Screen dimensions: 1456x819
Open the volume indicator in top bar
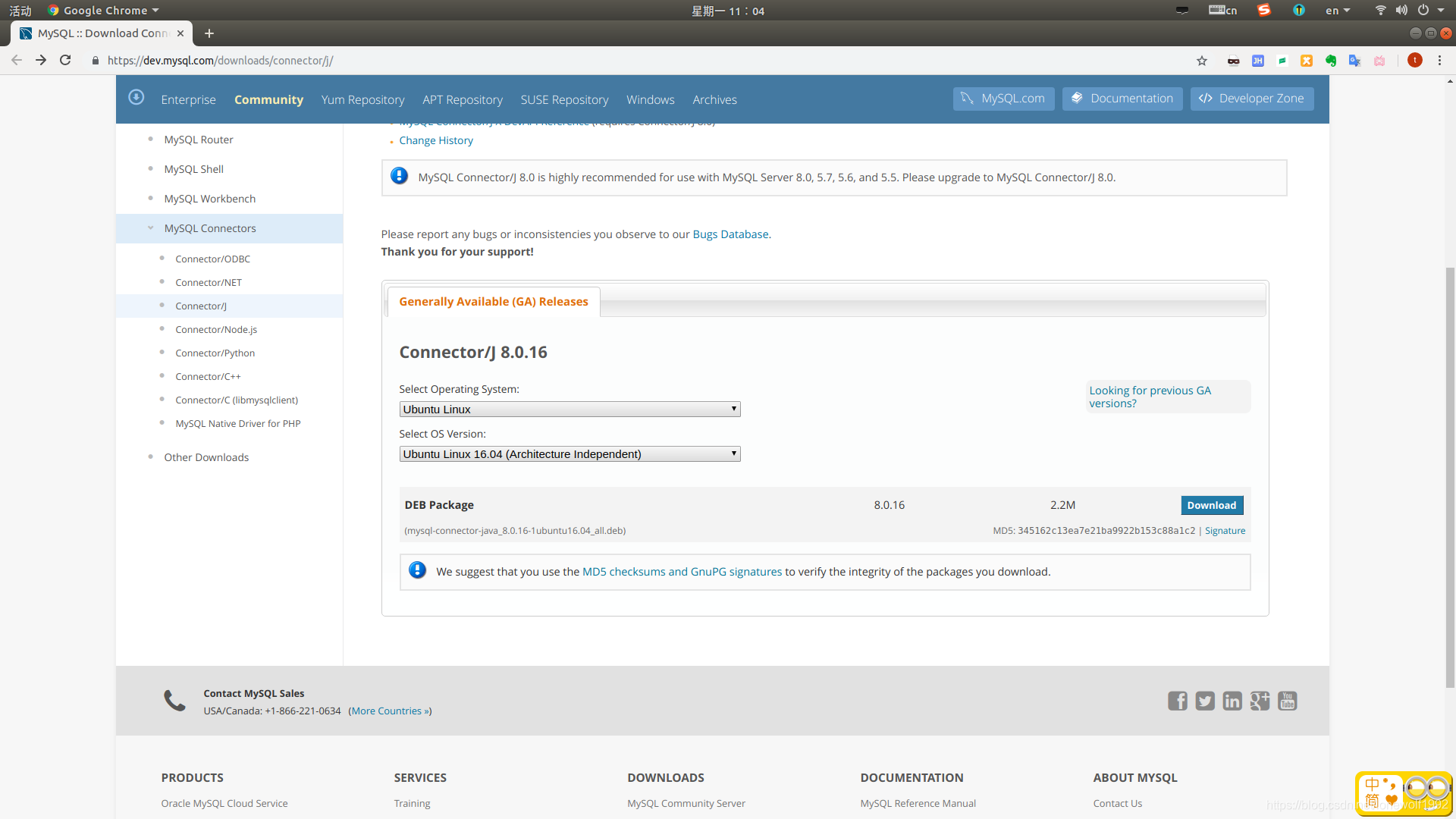1401,10
